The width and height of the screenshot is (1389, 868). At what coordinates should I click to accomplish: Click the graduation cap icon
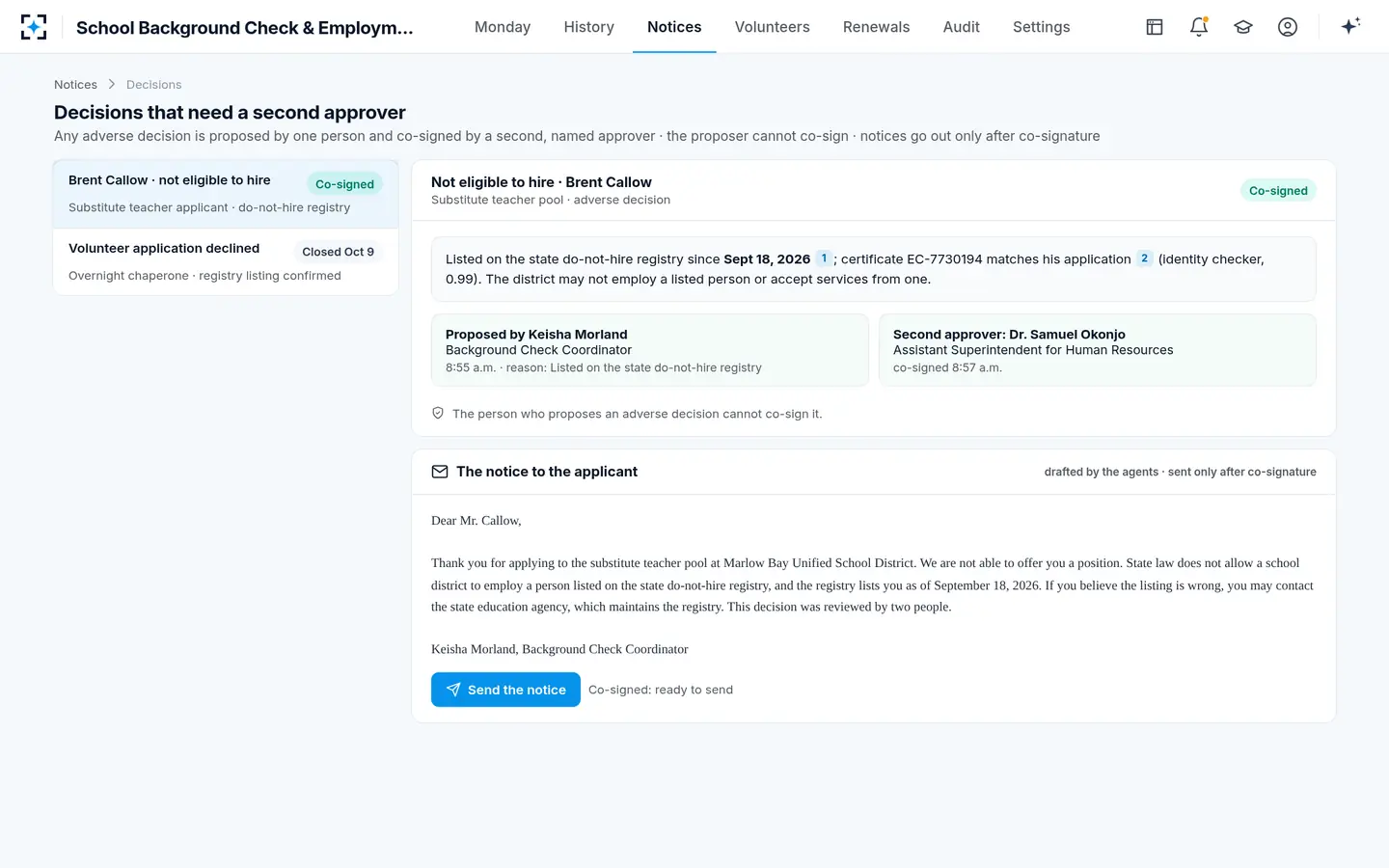point(1243,27)
